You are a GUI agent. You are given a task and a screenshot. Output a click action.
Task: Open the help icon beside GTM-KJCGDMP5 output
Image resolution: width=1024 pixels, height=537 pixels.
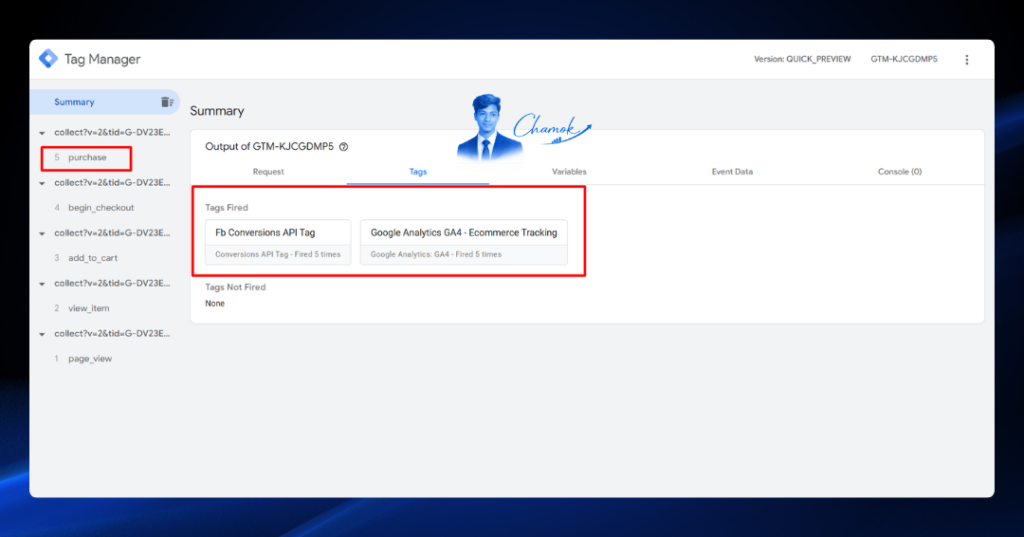pyautogui.click(x=344, y=147)
